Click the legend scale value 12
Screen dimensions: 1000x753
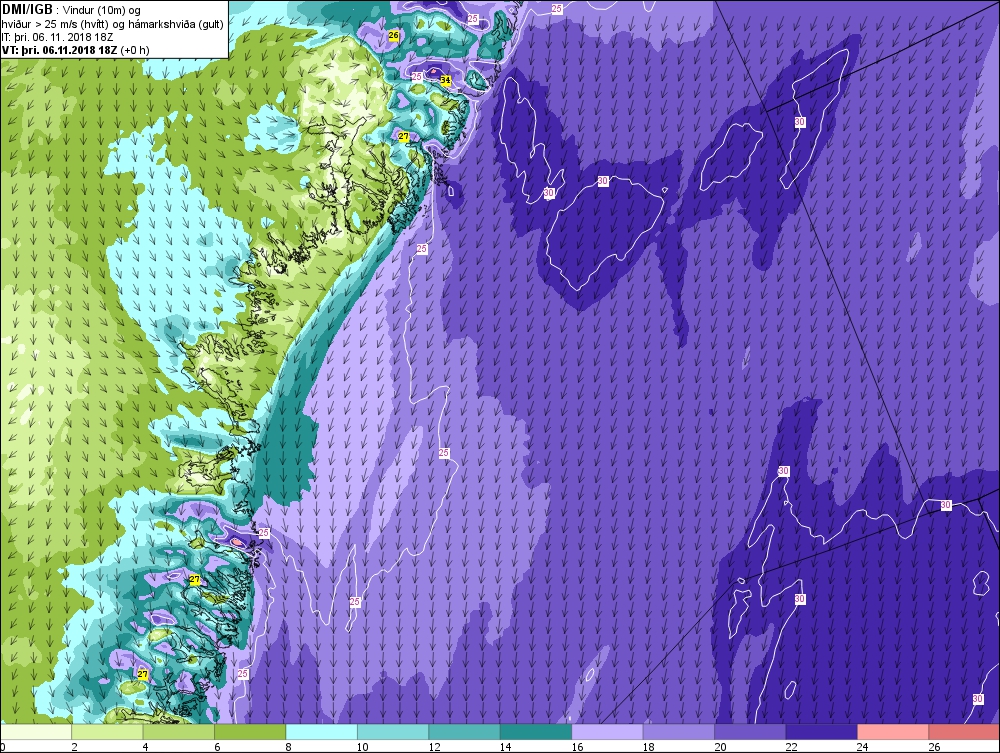(434, 747)
